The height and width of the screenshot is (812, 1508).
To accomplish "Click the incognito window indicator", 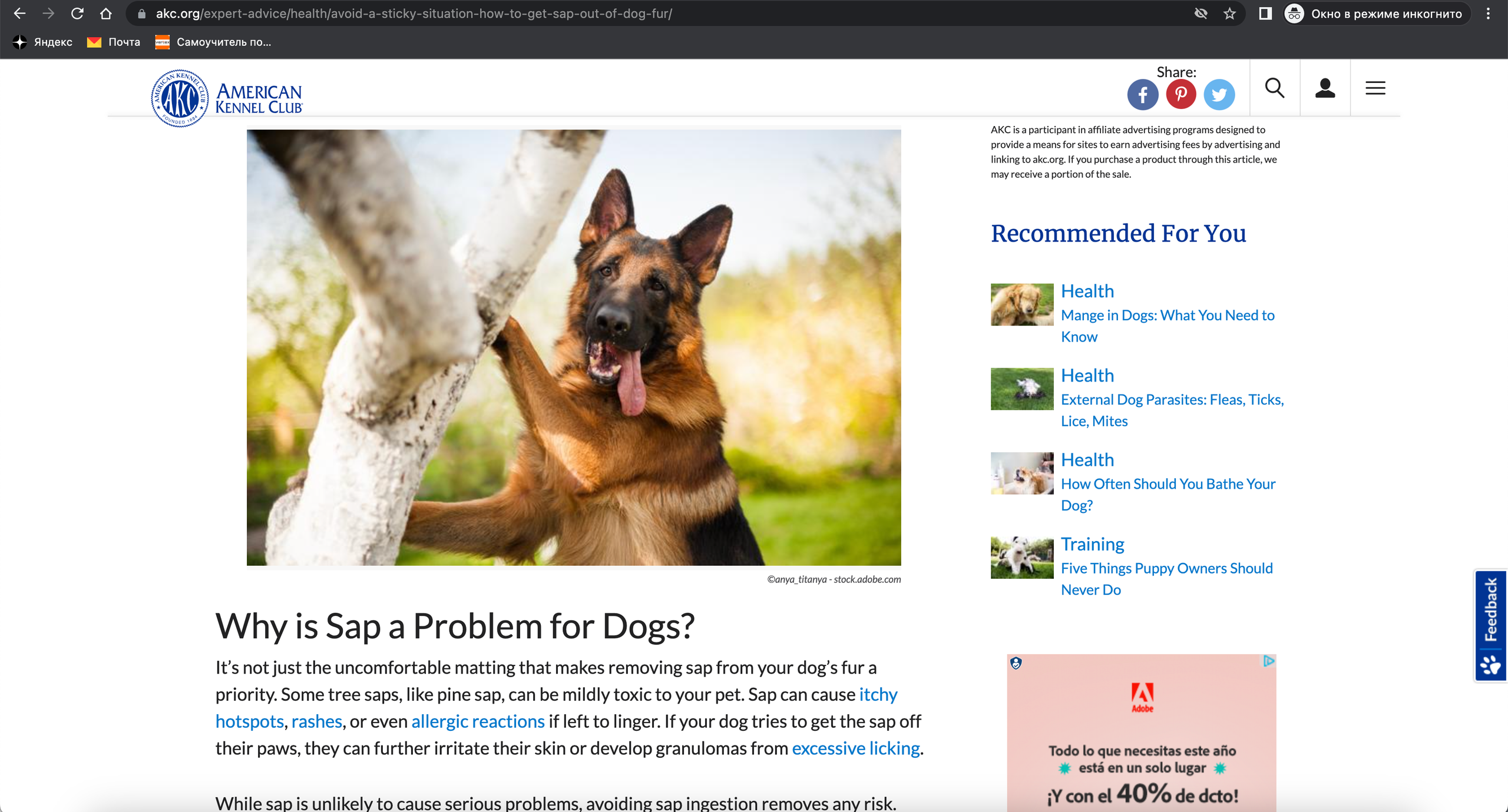I will click(1375, 14).
